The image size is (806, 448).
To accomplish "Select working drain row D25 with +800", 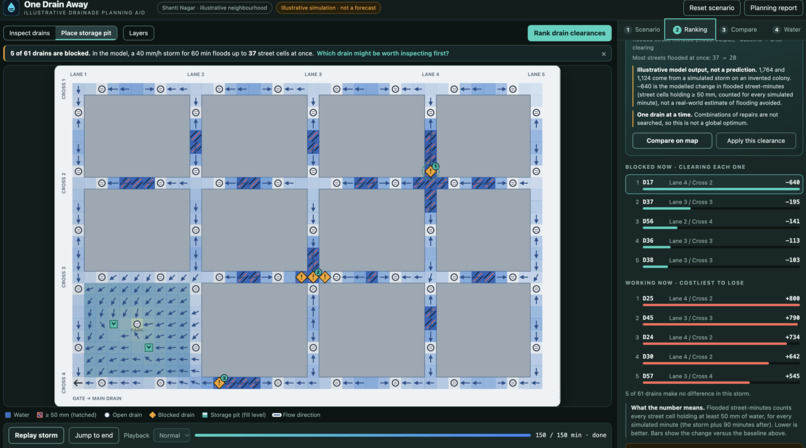I will point(714,300).
